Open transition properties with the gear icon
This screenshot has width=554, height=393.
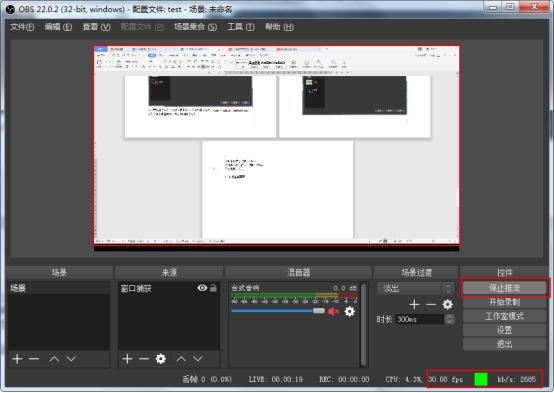click(x=448, y=304)
